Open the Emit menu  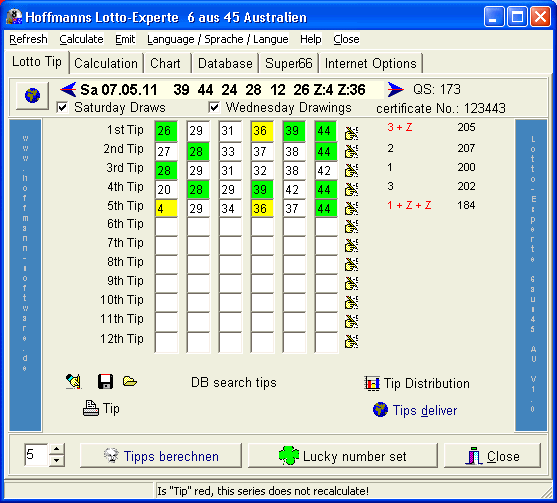(125, 39)
